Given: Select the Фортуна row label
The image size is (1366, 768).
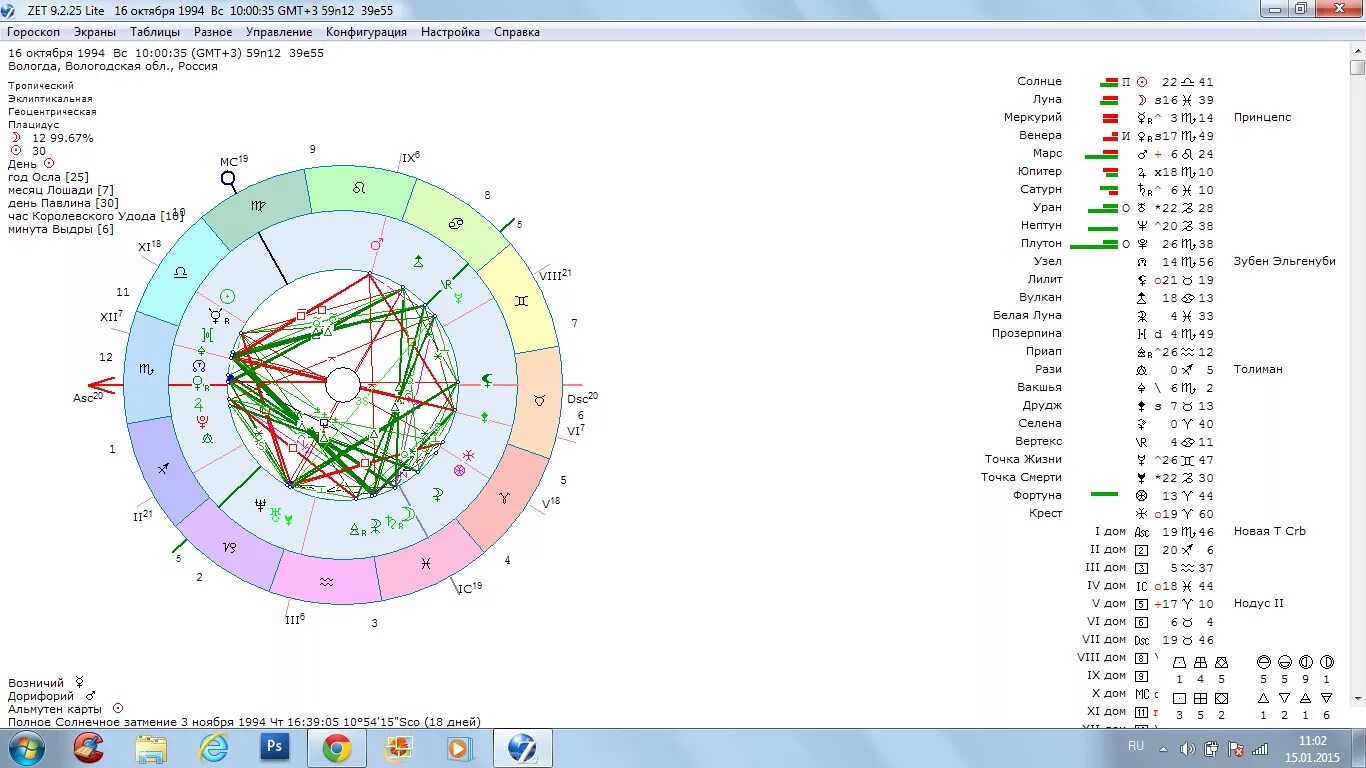Looking at the screenshot, I should [1037, 495].
